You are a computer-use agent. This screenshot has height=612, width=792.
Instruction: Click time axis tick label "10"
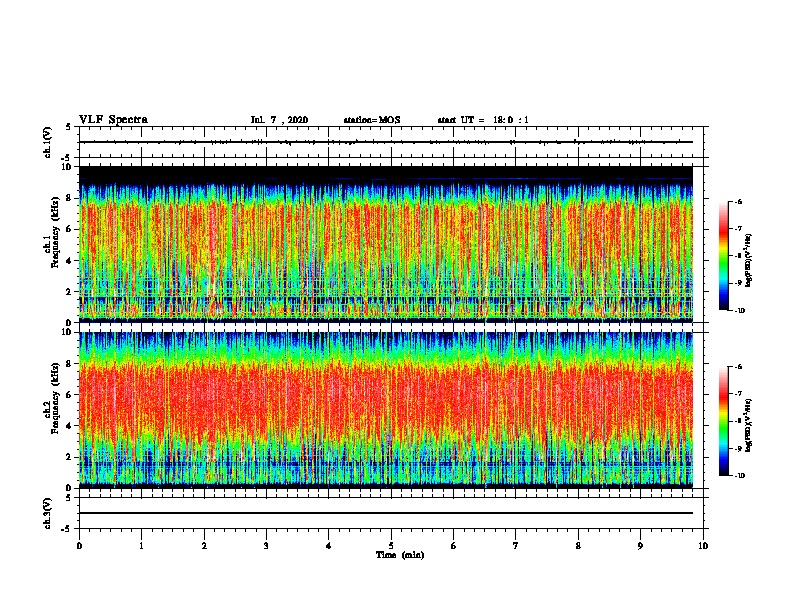pos(703,545)
